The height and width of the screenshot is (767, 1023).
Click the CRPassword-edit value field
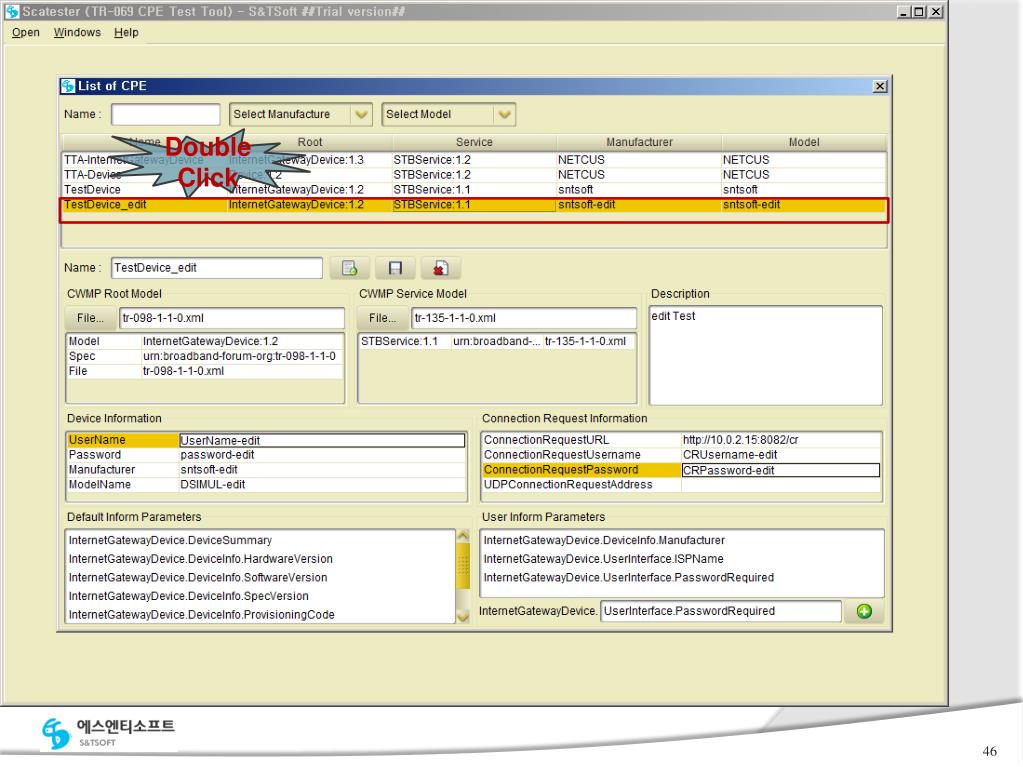[x=781, y=470]
